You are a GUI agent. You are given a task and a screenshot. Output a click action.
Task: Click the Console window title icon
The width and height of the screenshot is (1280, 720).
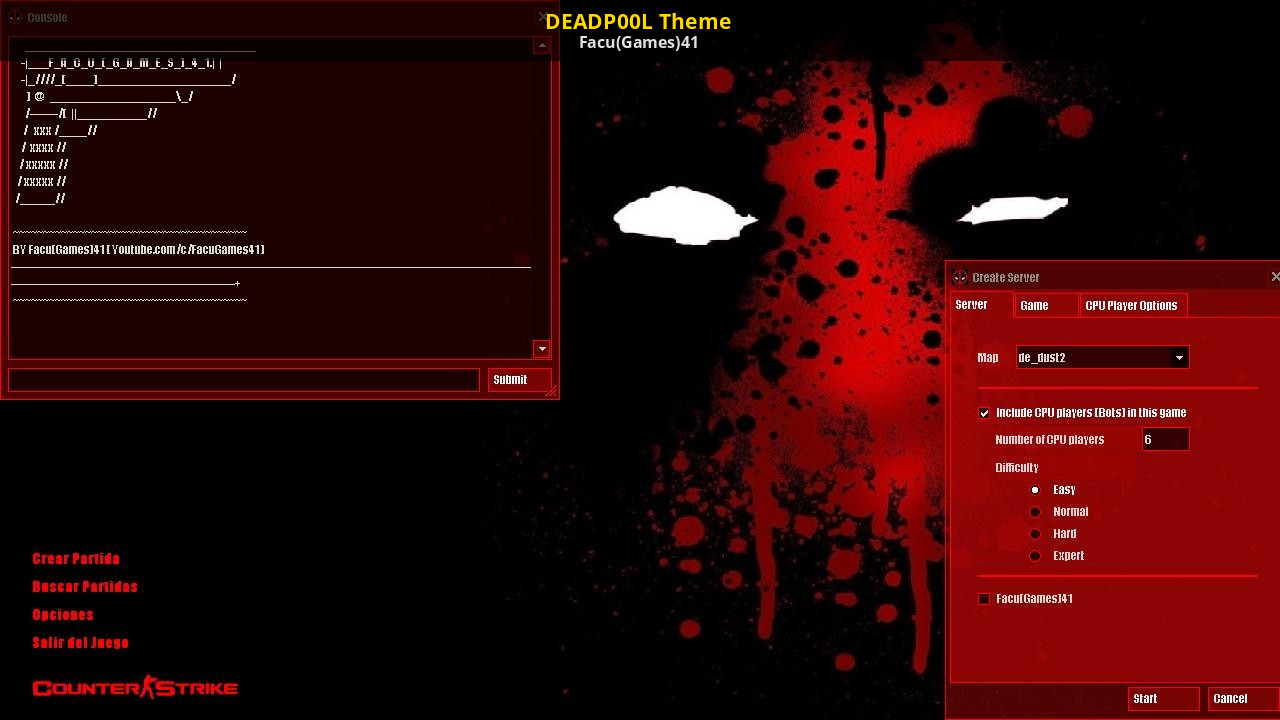pos(15,17)
